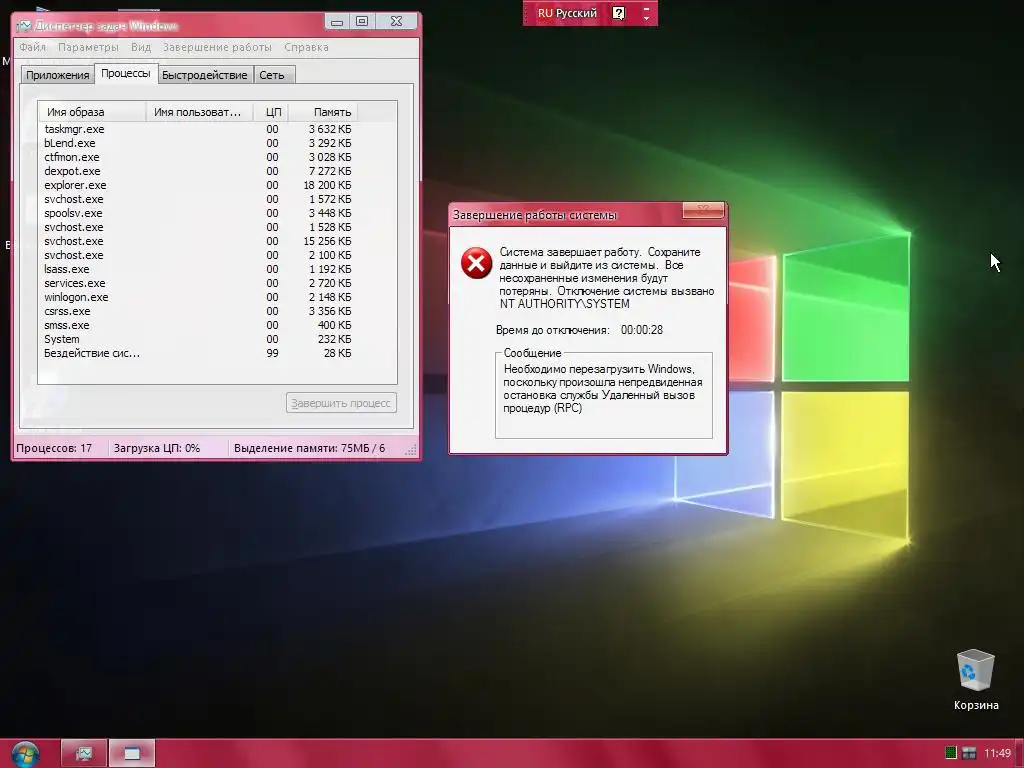Close the Task Manager window
1024x768 pixels.
click(x=396, y=22)
